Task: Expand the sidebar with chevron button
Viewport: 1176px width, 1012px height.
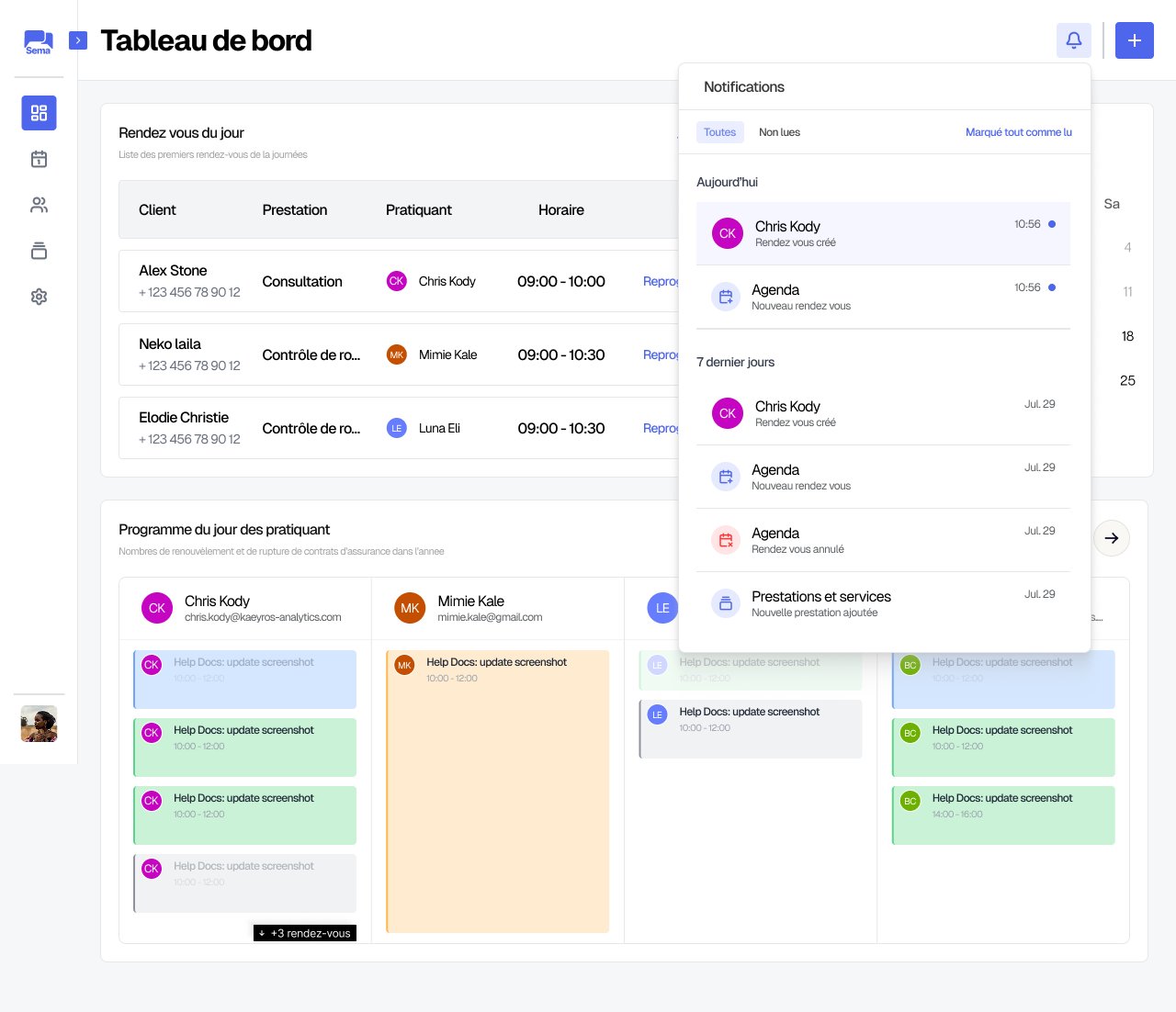Action: click(x=78, y=40)
